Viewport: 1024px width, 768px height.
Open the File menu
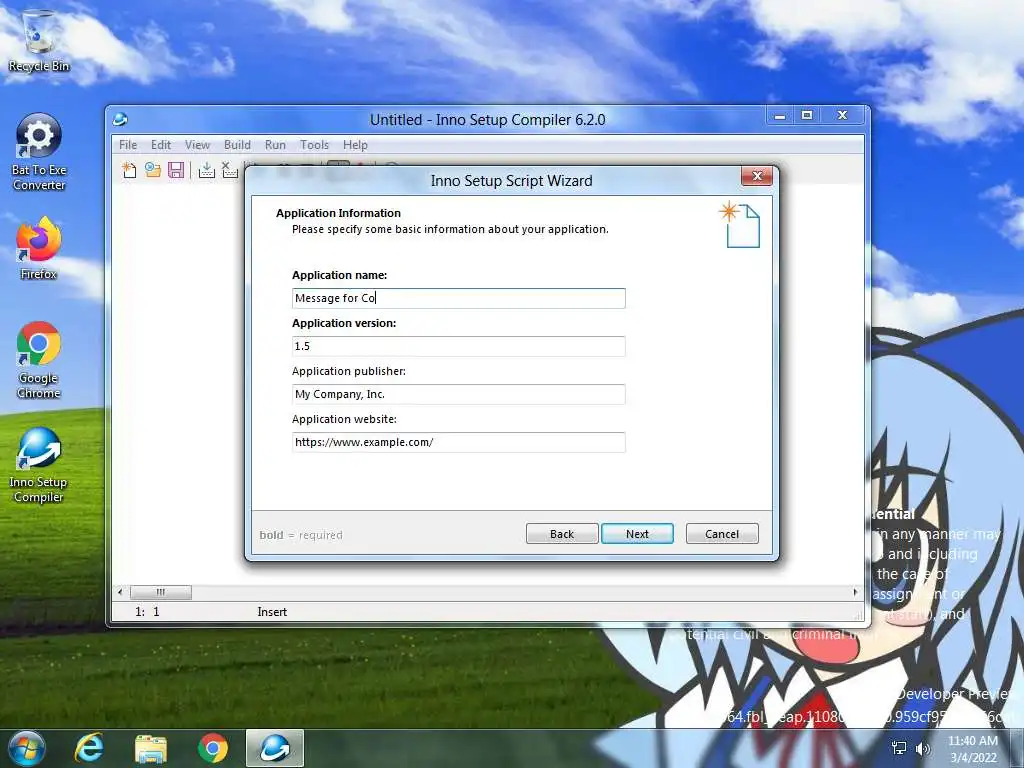click(x=128, y=144)
